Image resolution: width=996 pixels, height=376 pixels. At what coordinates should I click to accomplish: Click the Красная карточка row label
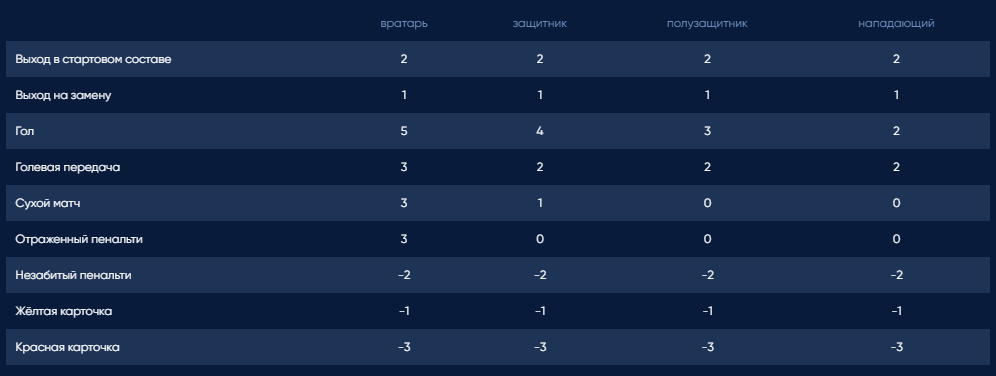pos(67,347)
